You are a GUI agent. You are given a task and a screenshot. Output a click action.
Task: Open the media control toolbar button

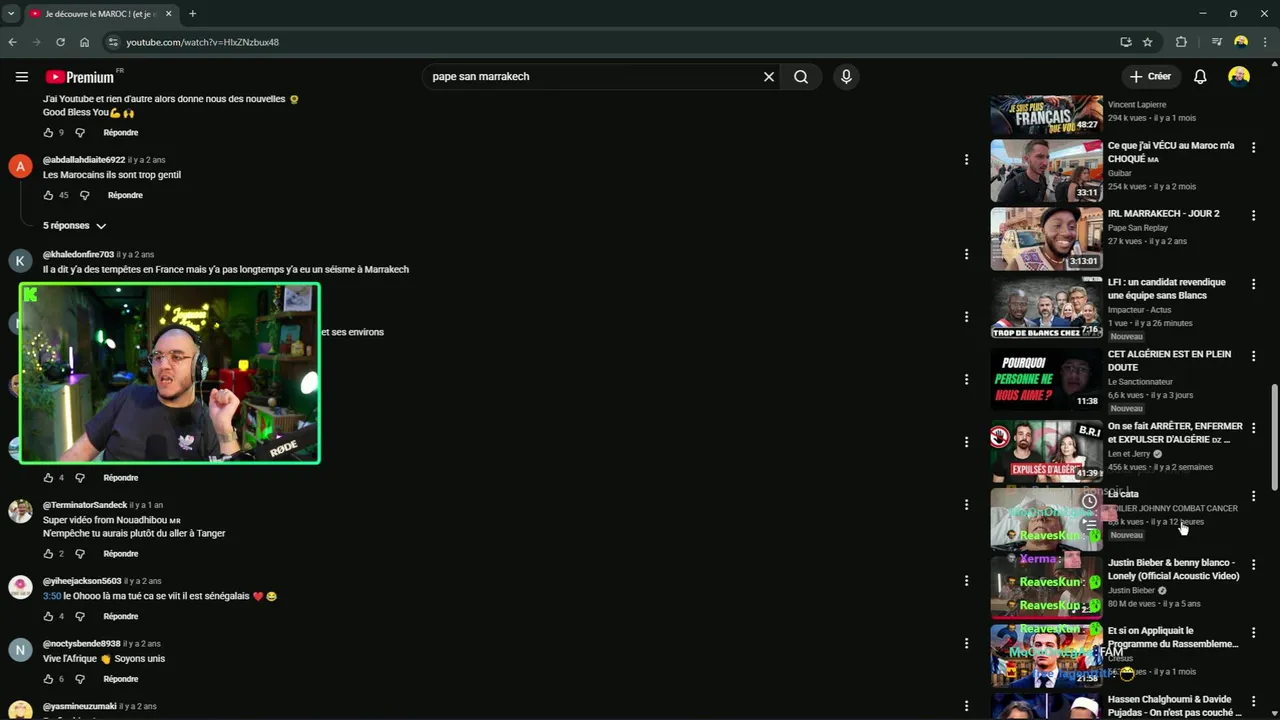click(x=1216, y=42)
